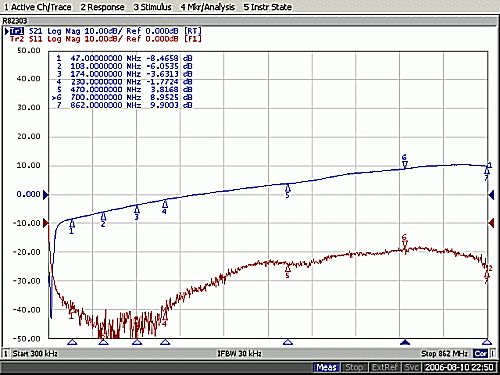Click blue reference level arrow at 0.000
Viewport: 500px width, 375px height.
click(46, 194)
